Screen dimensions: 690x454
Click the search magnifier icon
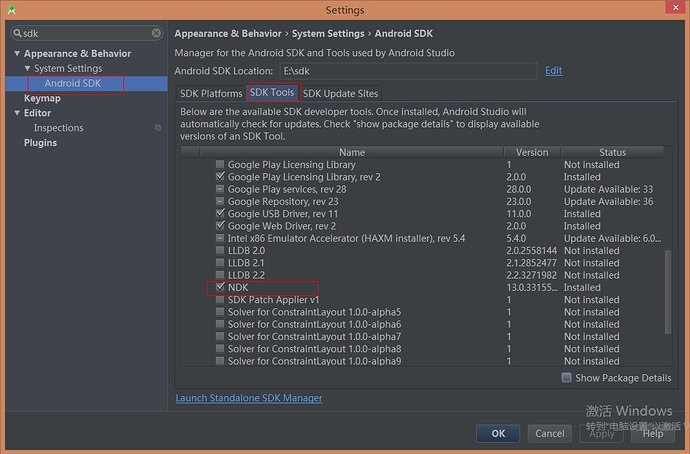point(18,33)
